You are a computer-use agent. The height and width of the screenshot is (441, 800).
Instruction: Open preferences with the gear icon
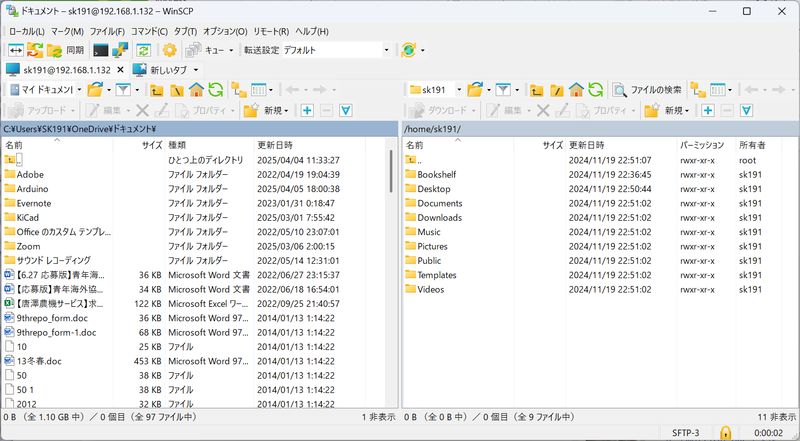tap(169, 50)
